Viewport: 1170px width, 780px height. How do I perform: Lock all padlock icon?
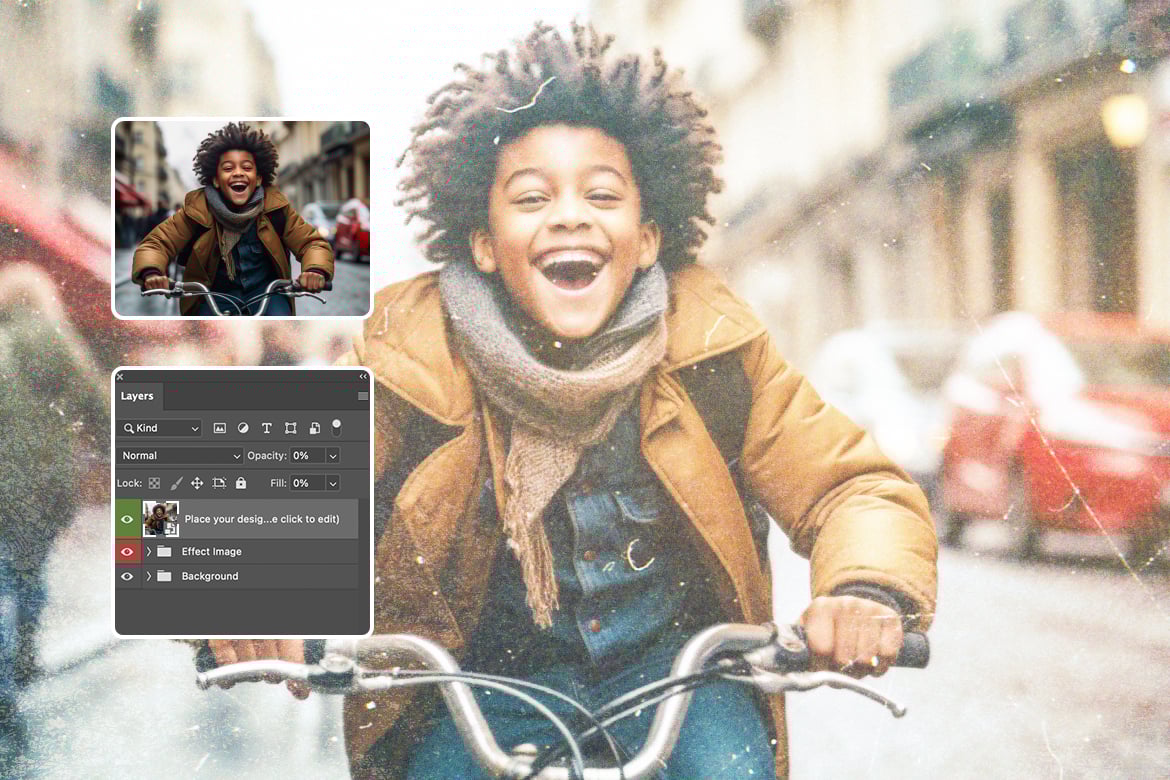241,483
